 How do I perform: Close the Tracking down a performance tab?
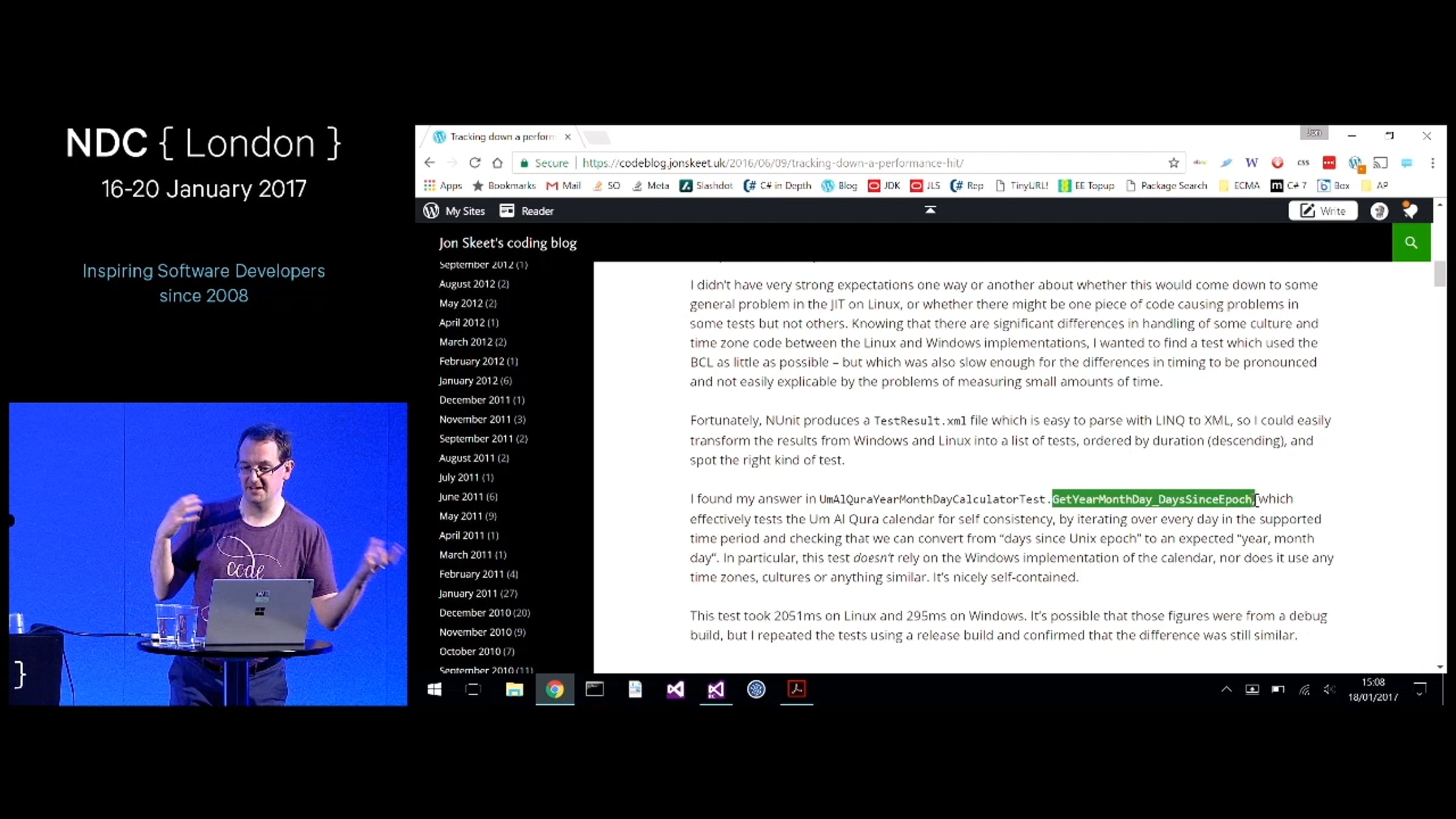tap(568, 137)
